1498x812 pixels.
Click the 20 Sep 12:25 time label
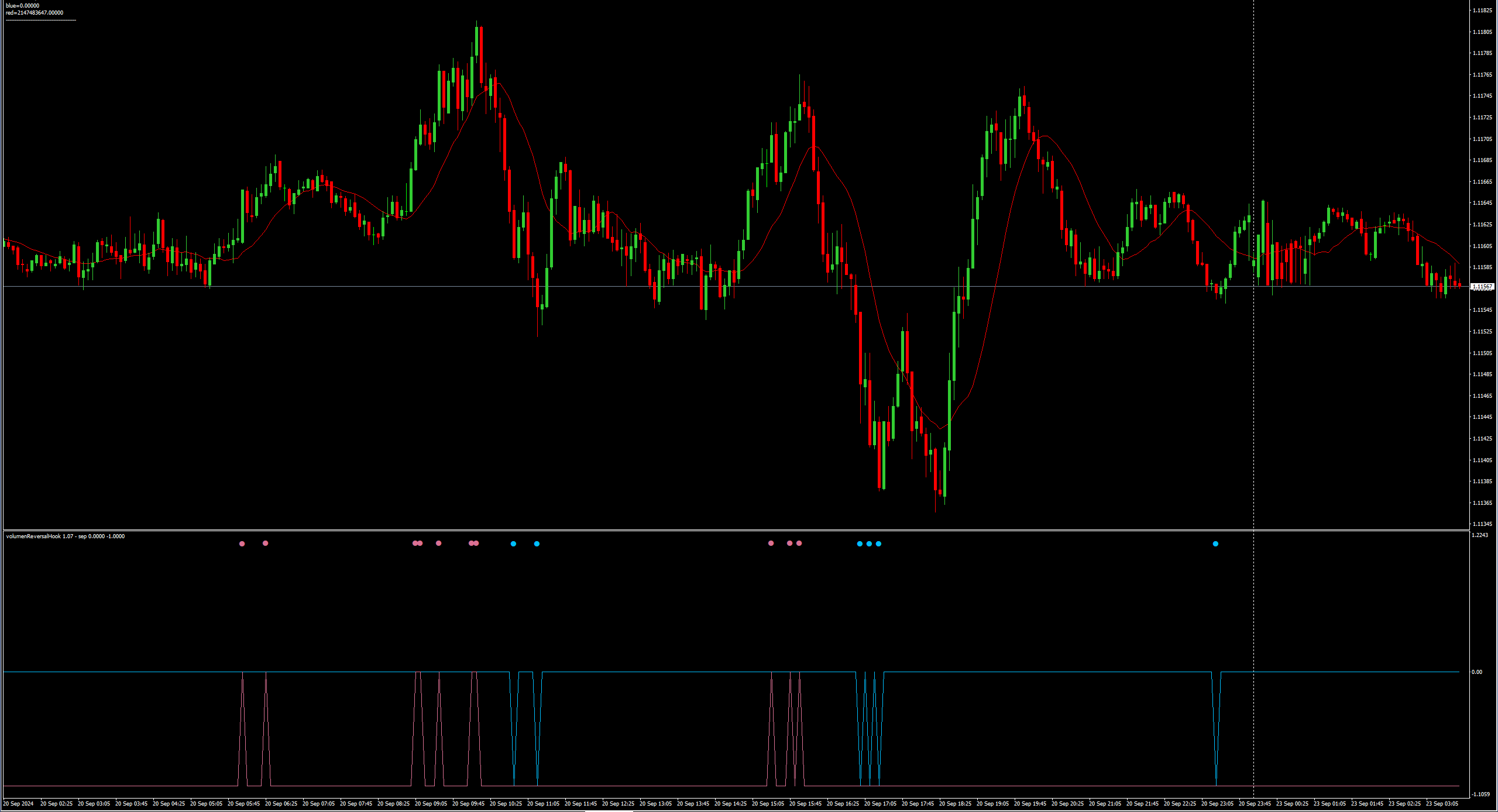tap(618, 804)
